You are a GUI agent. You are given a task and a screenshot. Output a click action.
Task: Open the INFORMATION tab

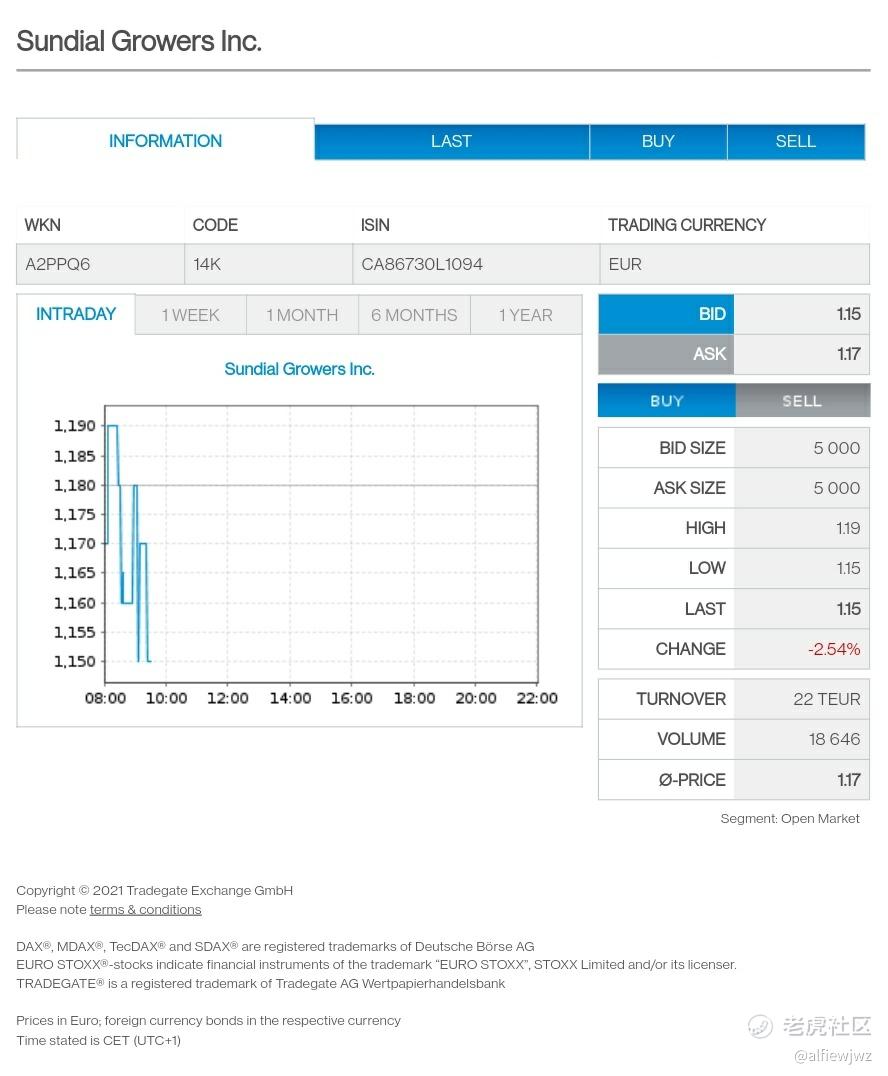(165, 141)
